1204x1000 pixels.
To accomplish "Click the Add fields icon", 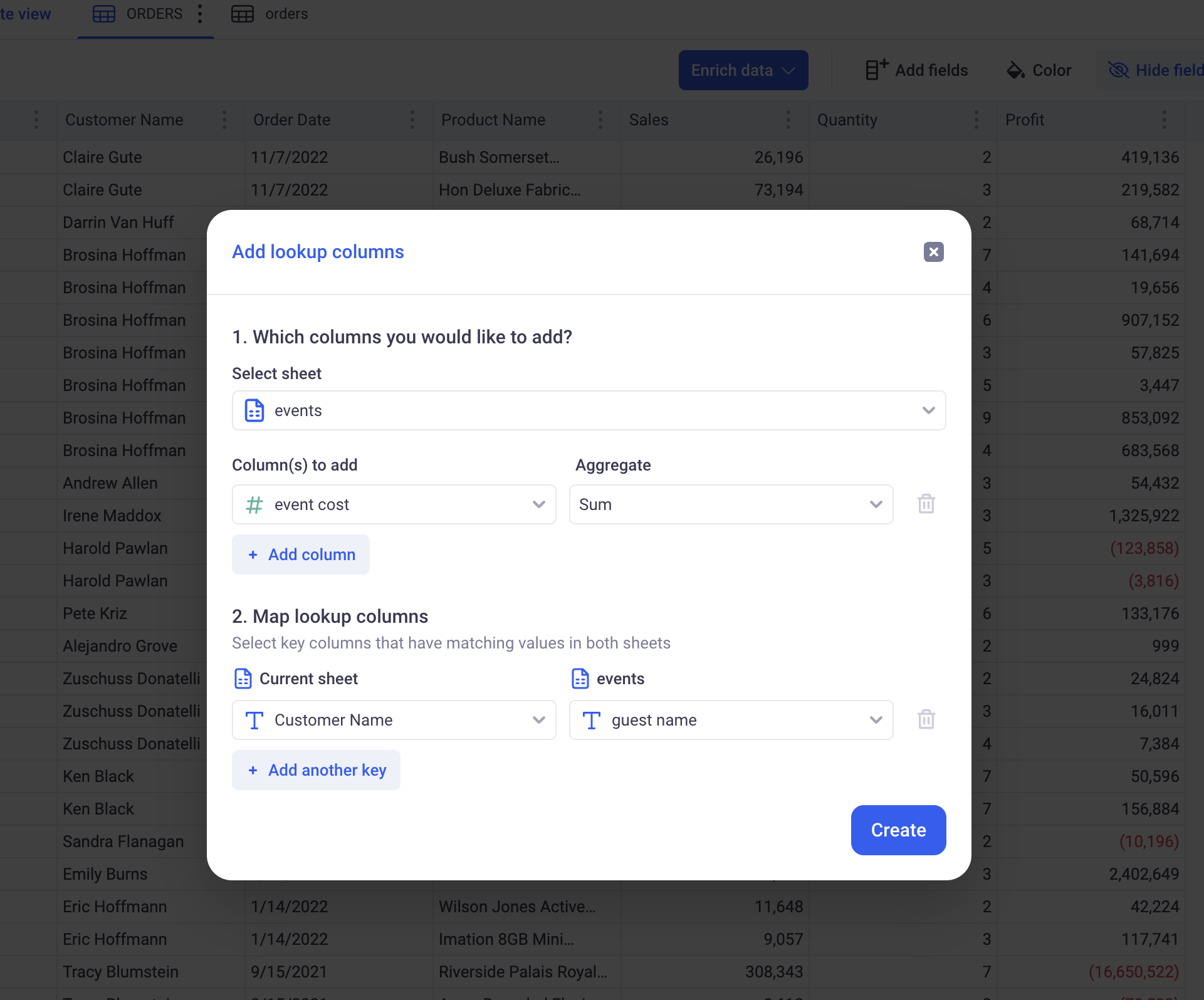I will click(x=876, y=70).
